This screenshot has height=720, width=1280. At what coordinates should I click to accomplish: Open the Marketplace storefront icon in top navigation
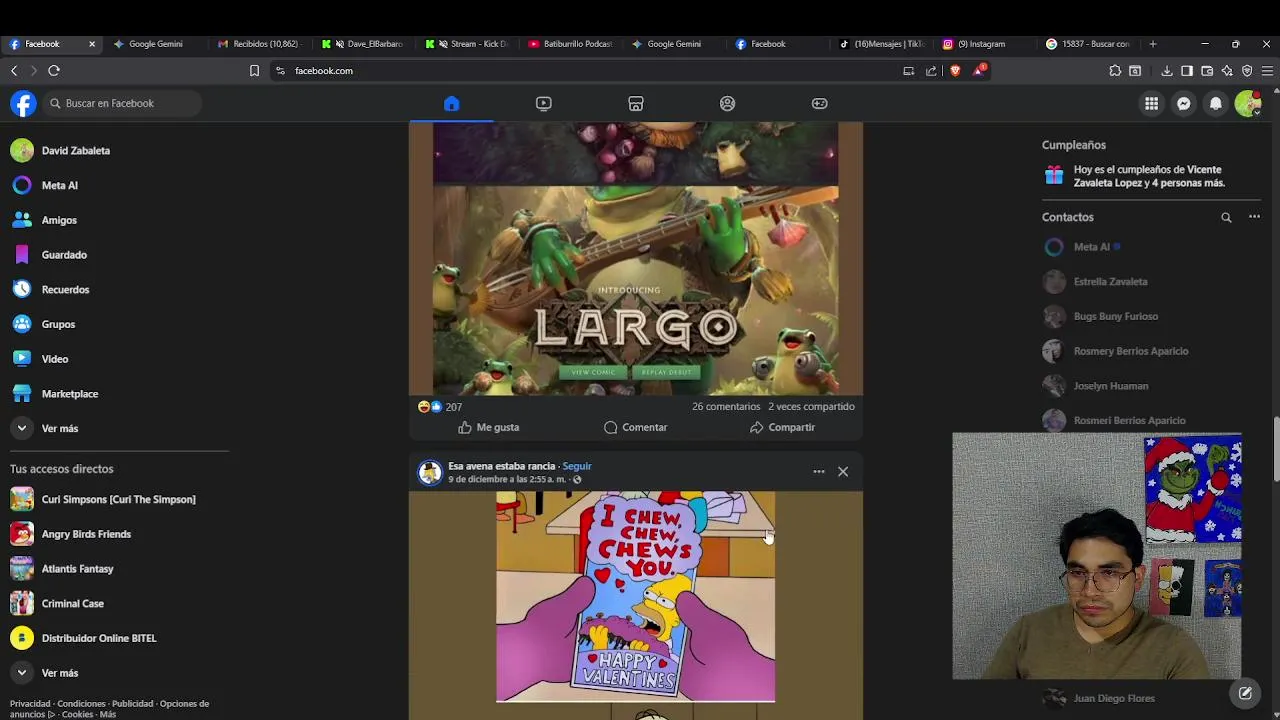(635, 103)
